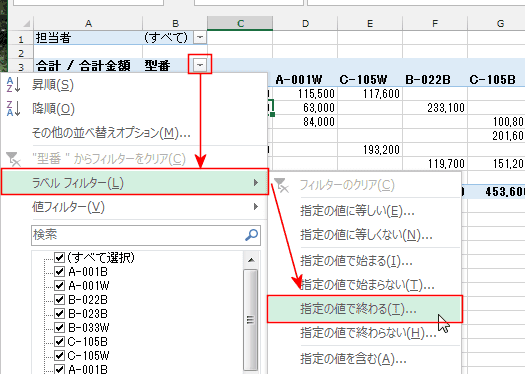
Task: Uncheck the C-105W checkbox
Action: (x=59, y=355)
